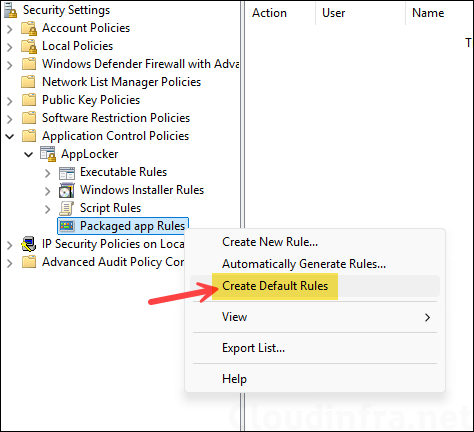Select the Security Settings tree label
This screenshot has height=432, width=474.
(x=66, y=10)
